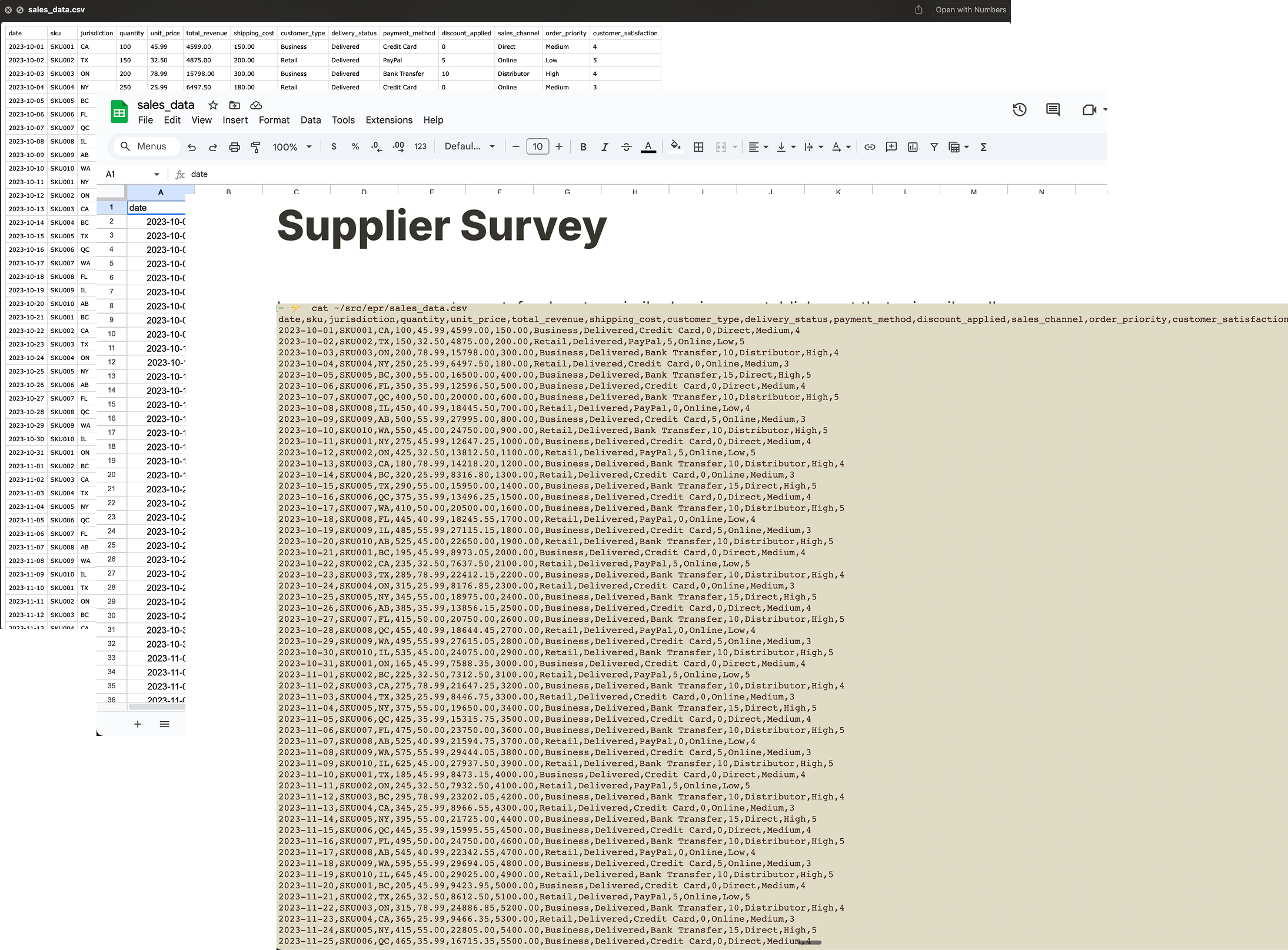This screenshot has width=1288, height=950.
Task: Insert a comment on the cell
Action: pos(891,146)
